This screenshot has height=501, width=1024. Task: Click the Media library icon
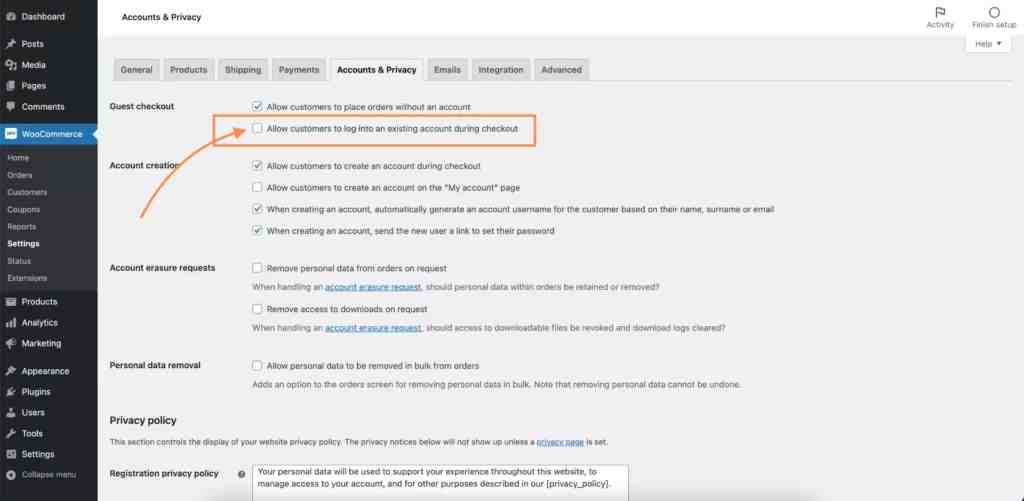point(10,65)
